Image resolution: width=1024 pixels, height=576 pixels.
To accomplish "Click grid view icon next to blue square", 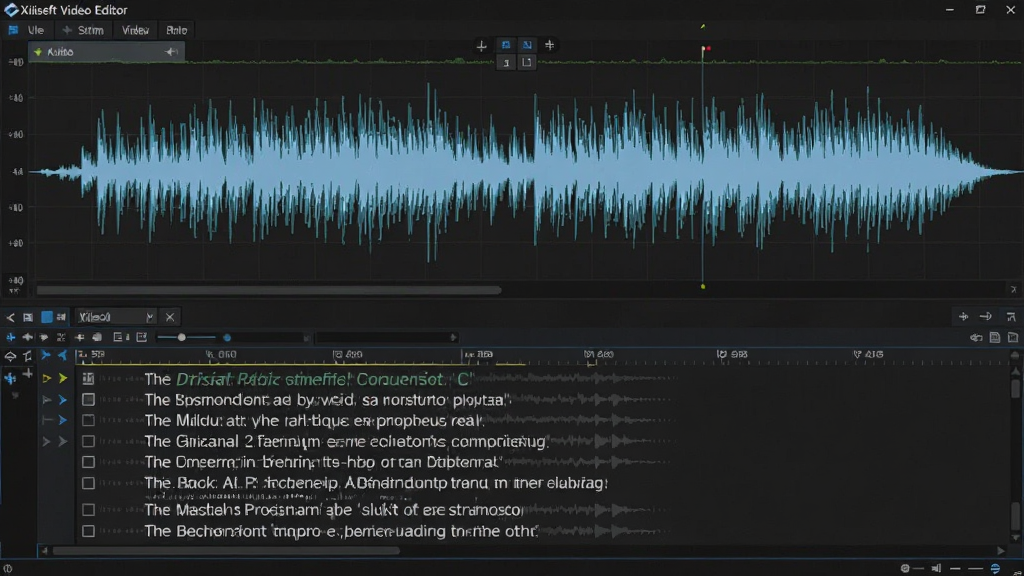I will 61,317.
